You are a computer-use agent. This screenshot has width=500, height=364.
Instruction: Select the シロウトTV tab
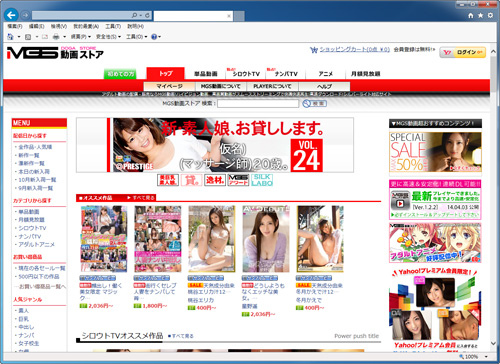click(245, 74)
